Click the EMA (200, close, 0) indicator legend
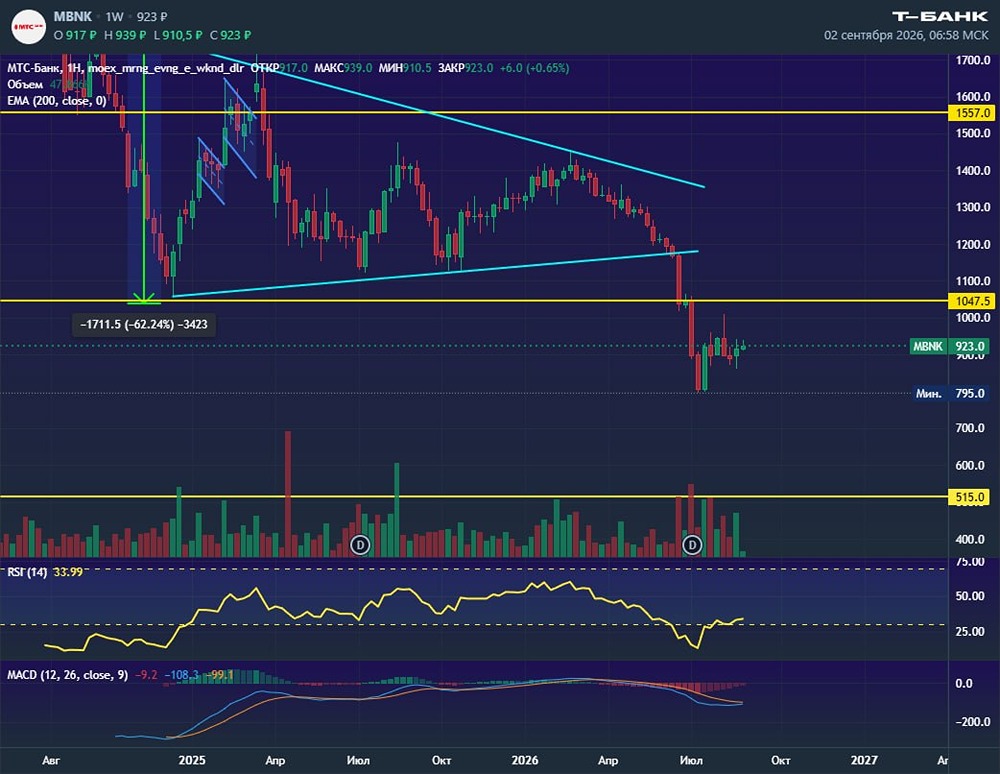 [x=57, y=101]
